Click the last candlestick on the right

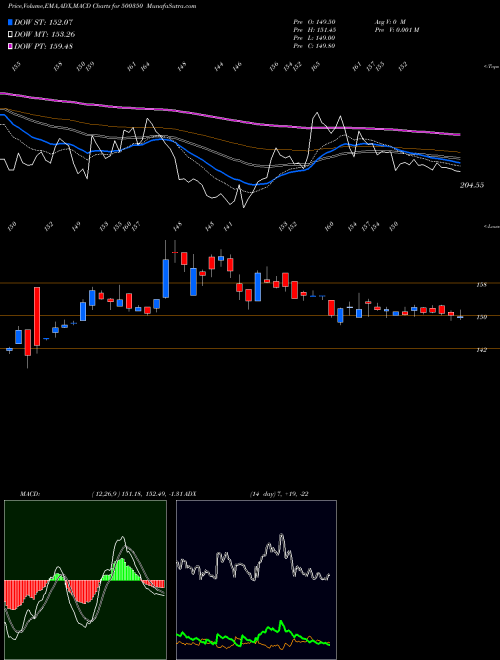(x=460, y=316)
